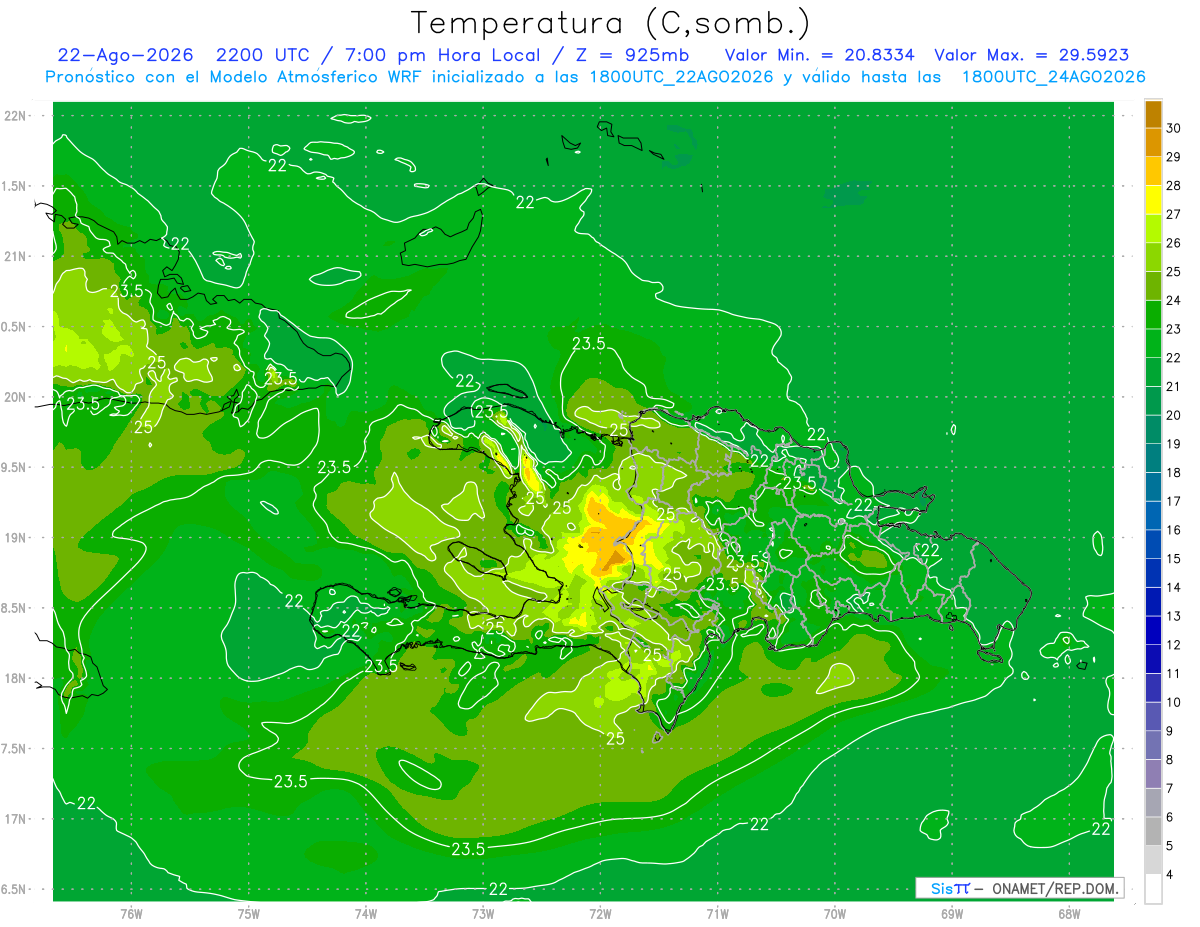Pick the dark orange swatch above legend value 30
The height and width of the screenshot is (927, 1200).
(1153, 114)
